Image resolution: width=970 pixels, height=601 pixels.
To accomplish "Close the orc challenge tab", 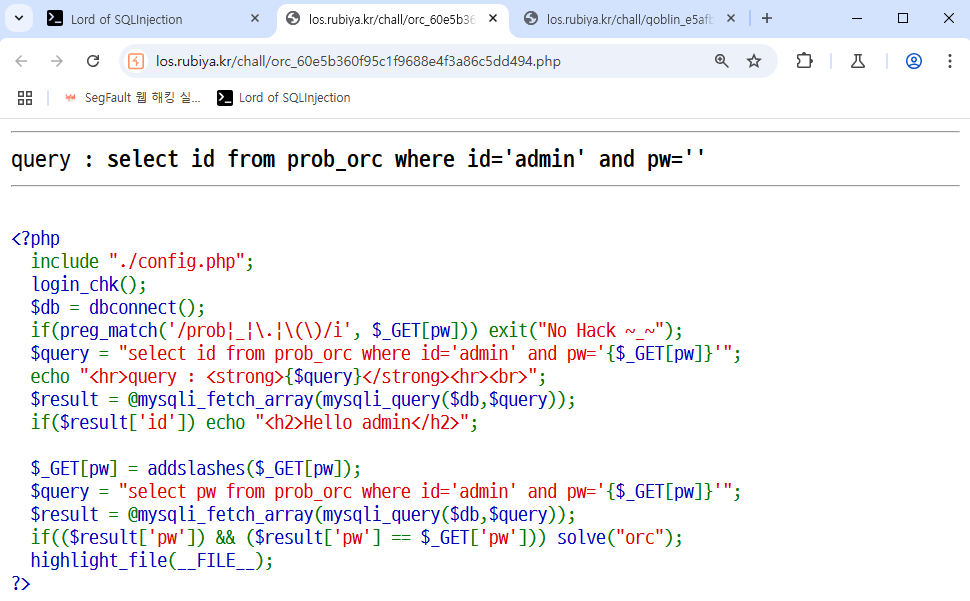I will coord(493,19).
